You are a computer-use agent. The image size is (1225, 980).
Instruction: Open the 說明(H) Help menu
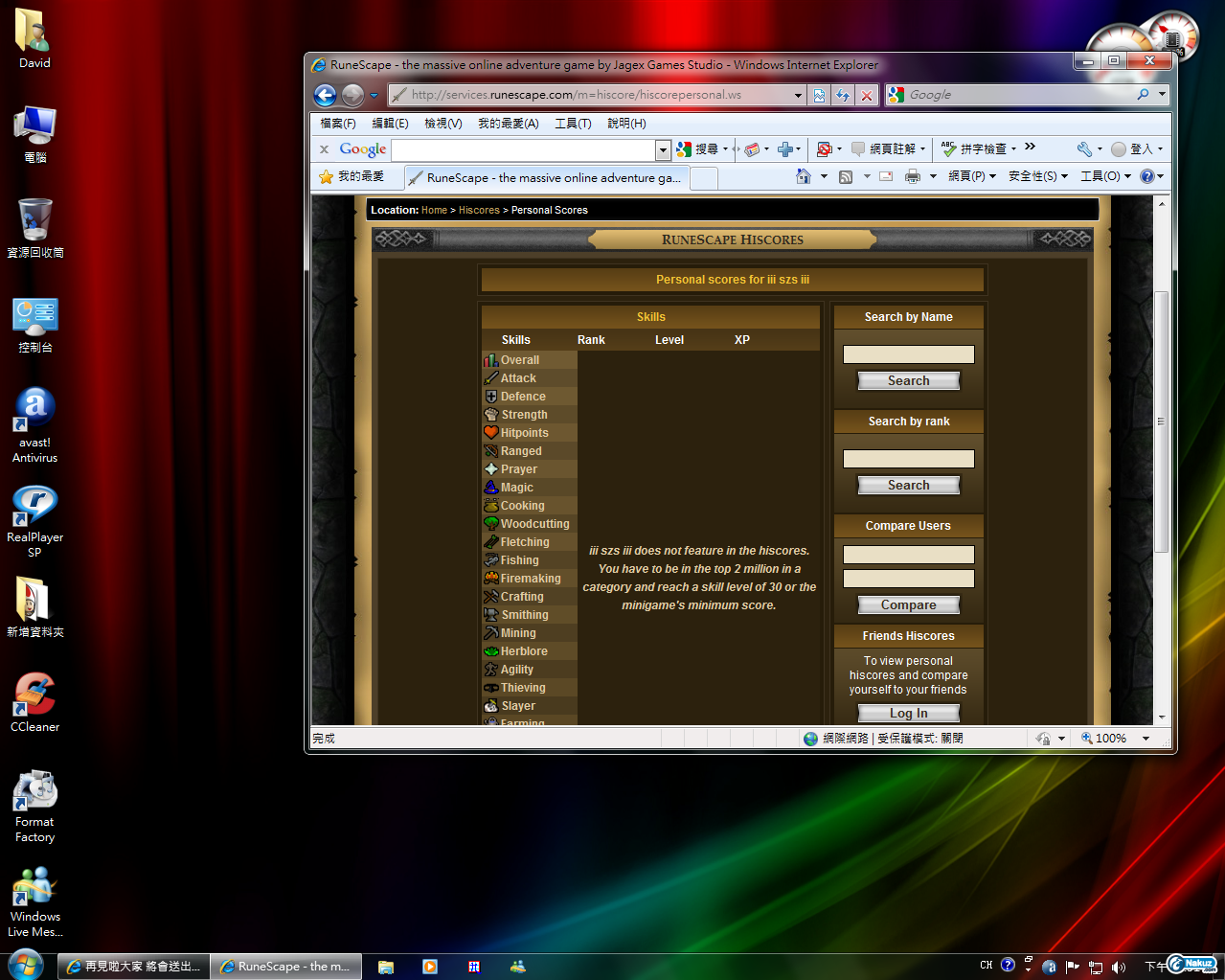click(626, 124)
